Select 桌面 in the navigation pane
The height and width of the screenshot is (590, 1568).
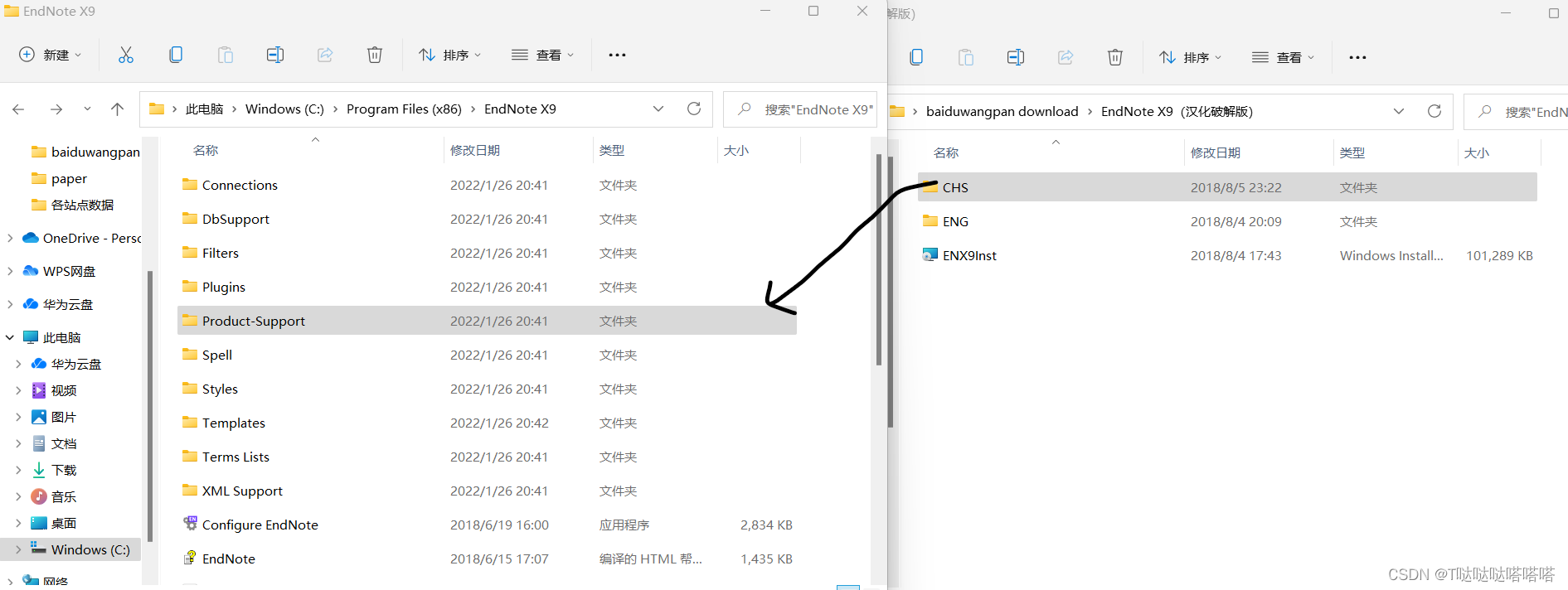click(x=64, y=523)
